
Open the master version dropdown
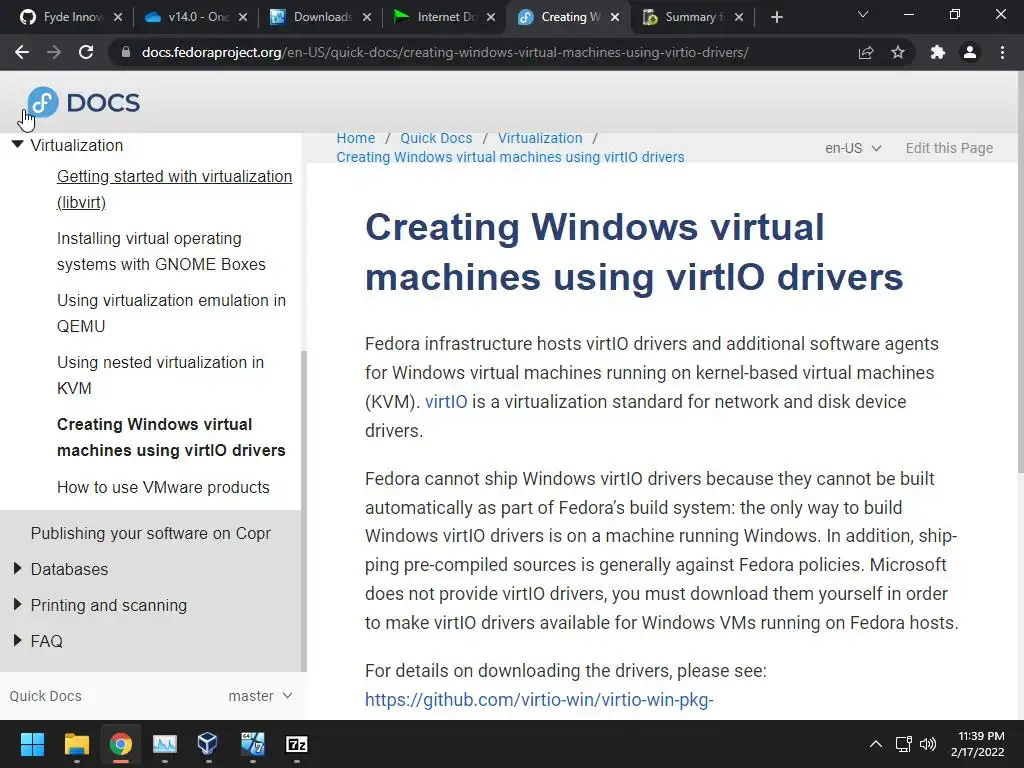point(260,696)
